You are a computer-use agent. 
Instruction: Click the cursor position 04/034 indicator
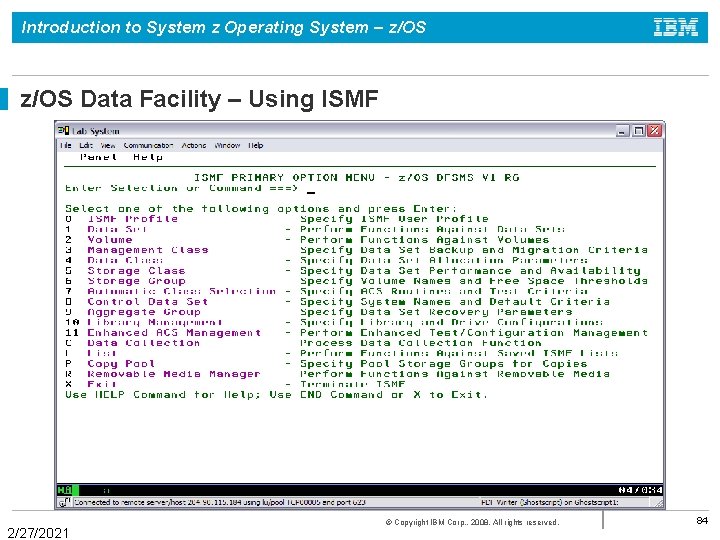coord(640,490)
